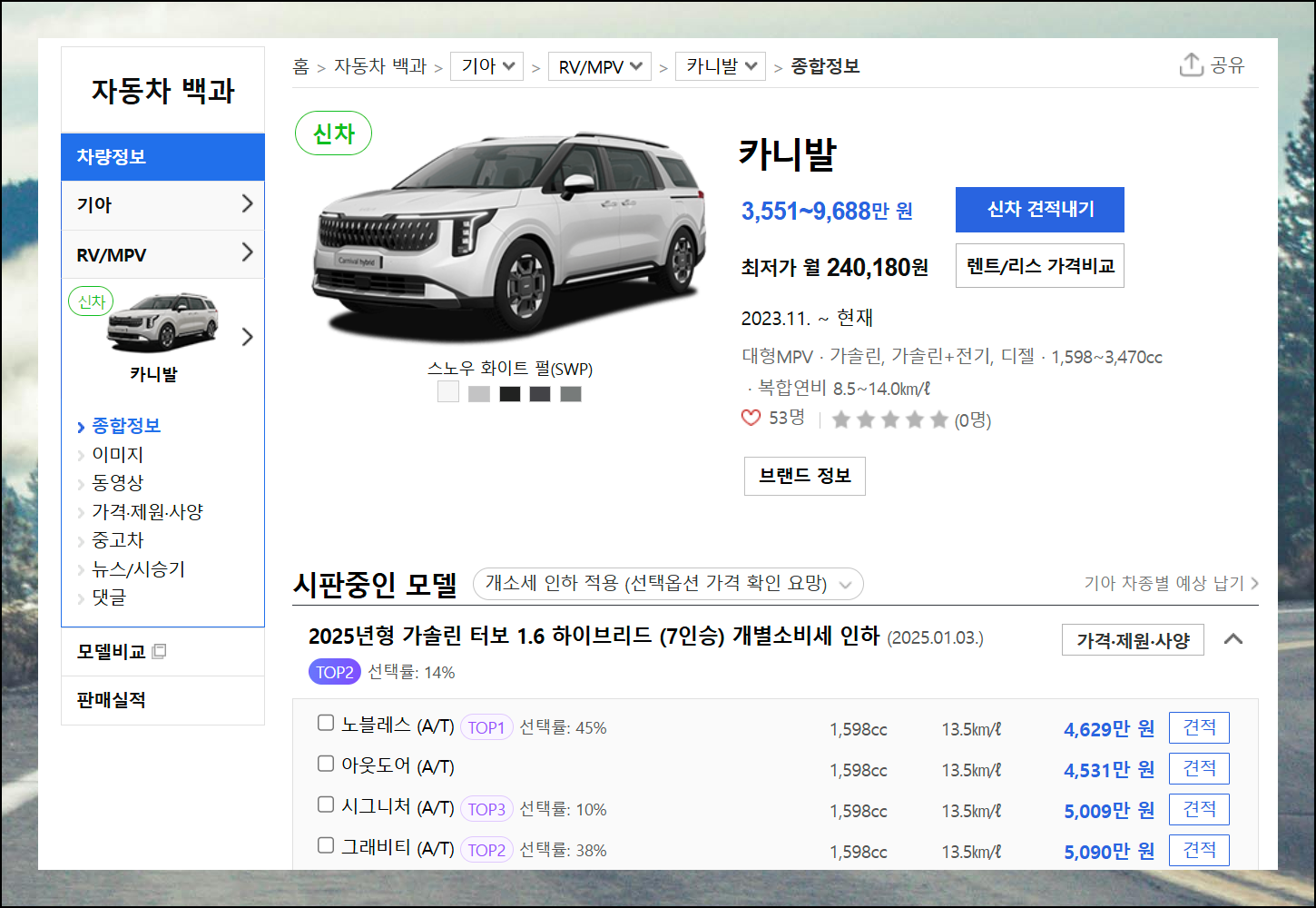Expand the RV/MPV sidebar item chevron

[x=247, y=252]
